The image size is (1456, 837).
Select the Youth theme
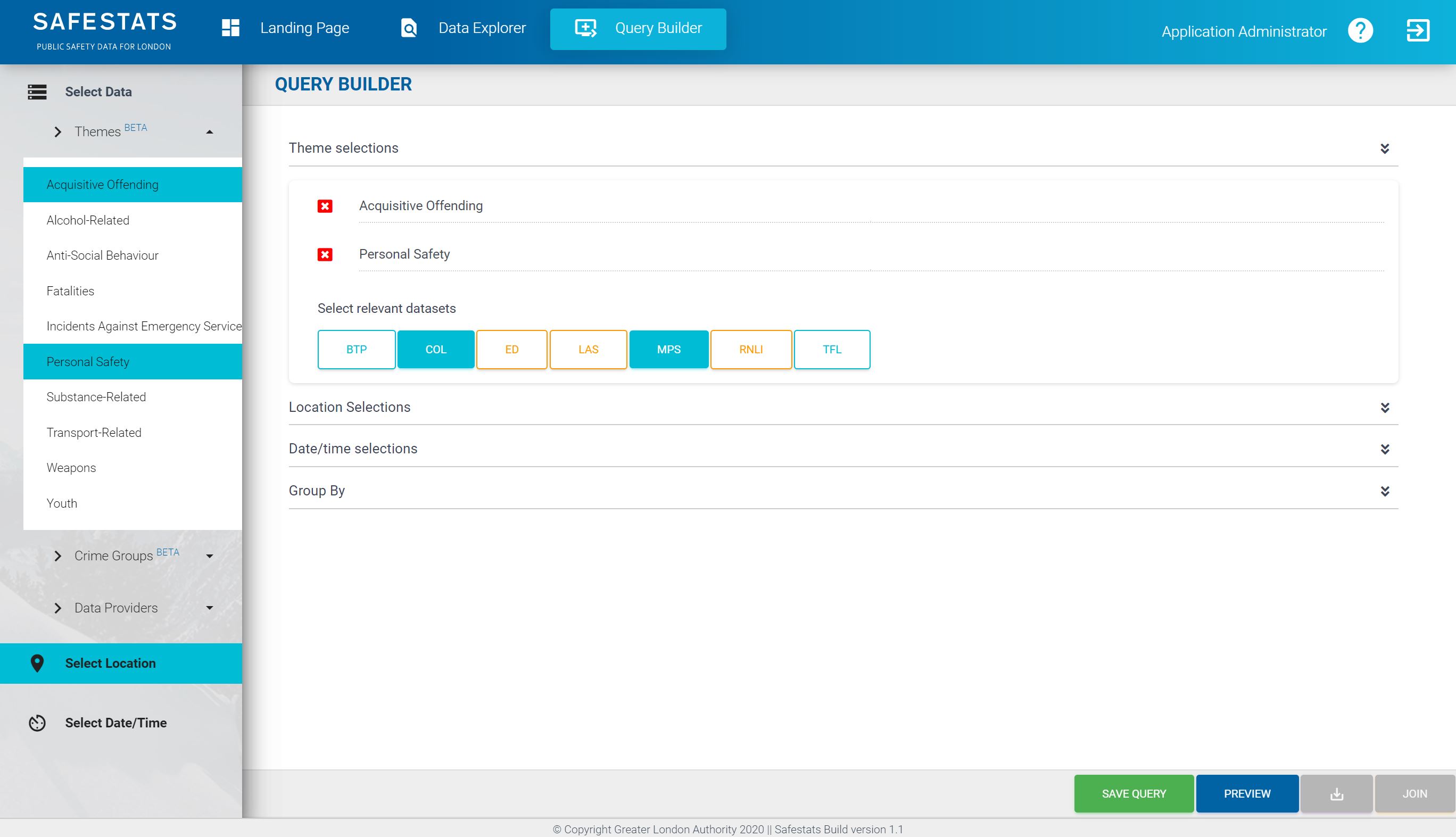point(132,503)
